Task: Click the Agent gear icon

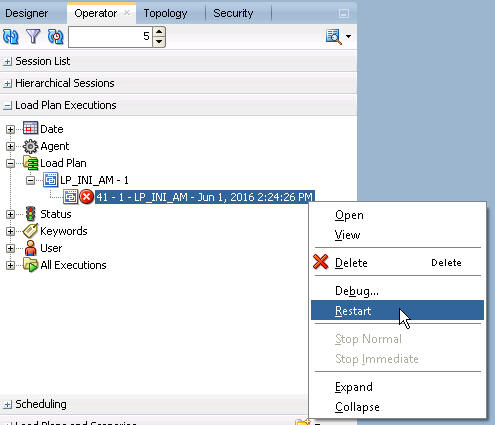Action: pos(30,146)
